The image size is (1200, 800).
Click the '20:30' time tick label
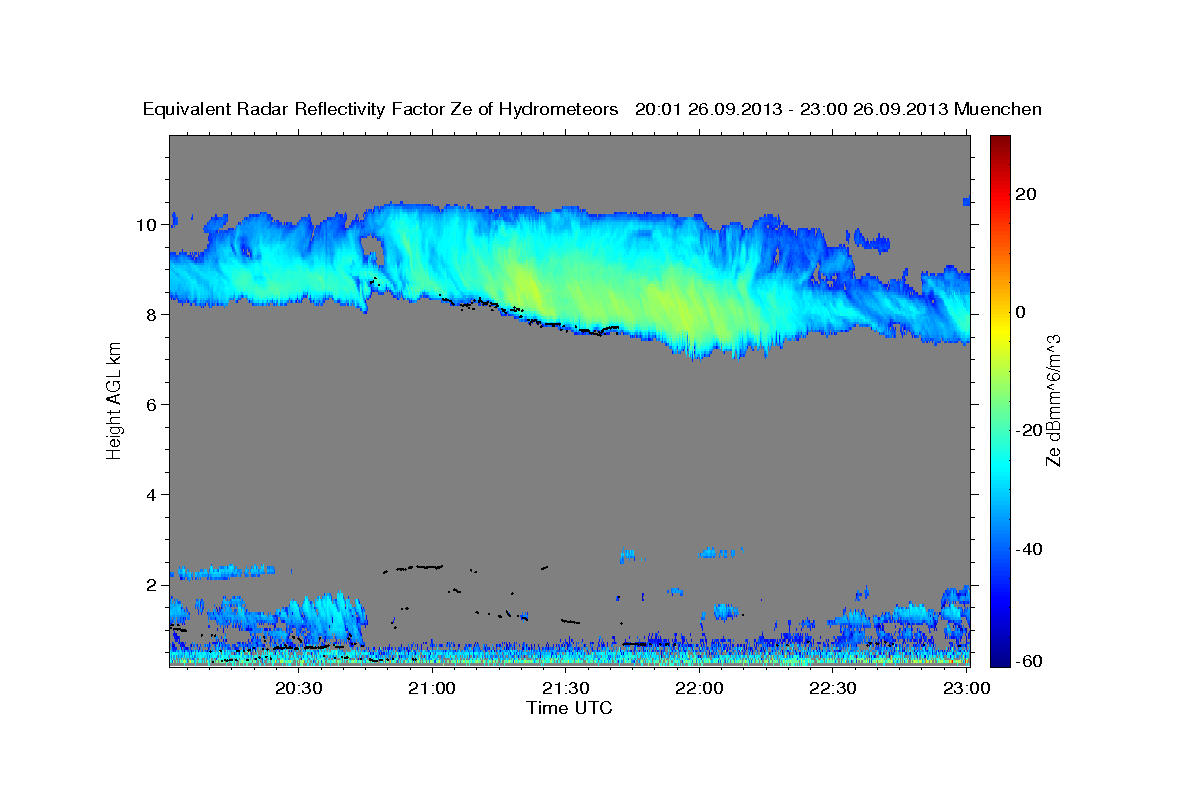pos(299,688)
